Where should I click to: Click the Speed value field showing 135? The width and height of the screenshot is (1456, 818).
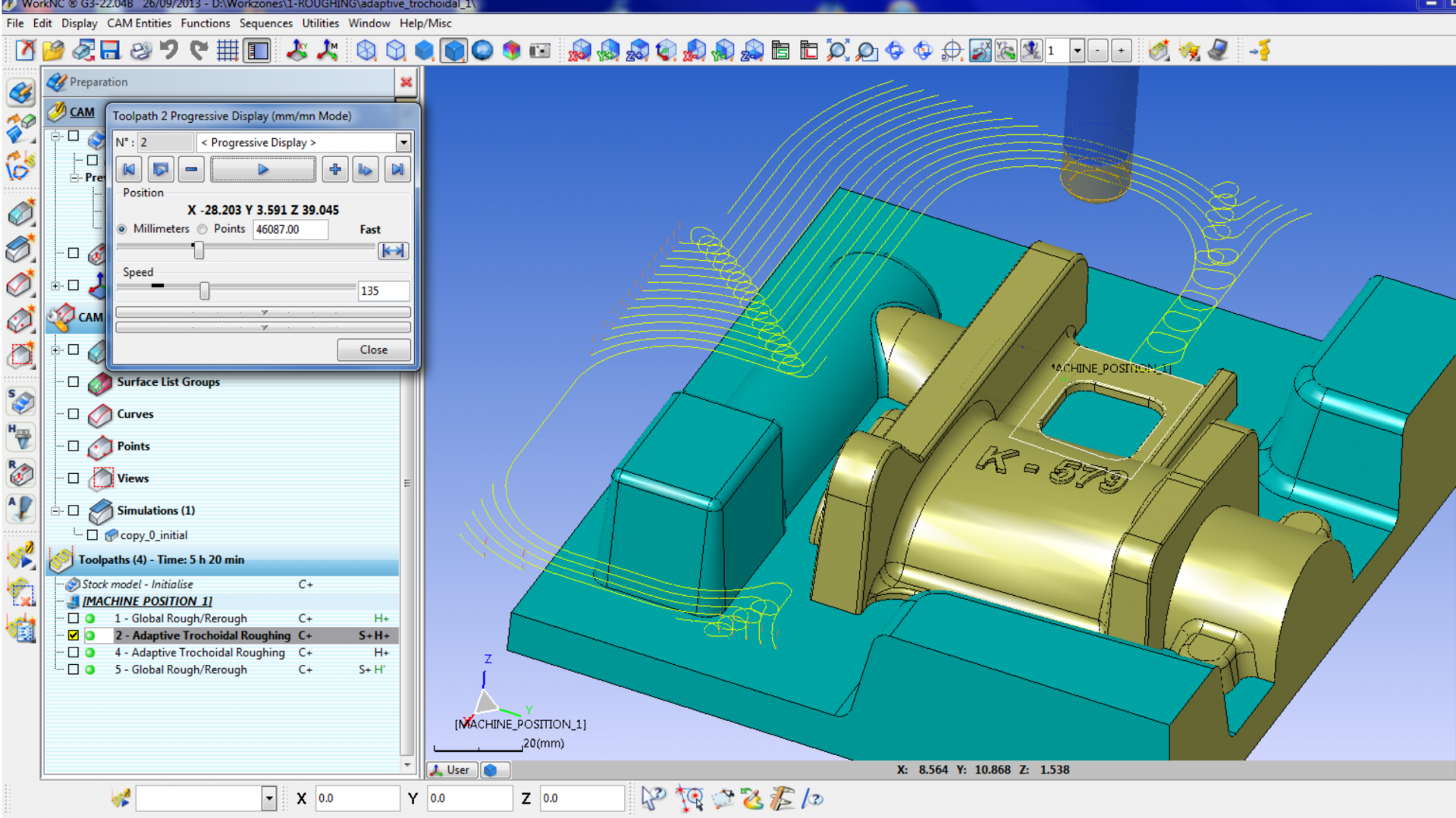(383, 291)
